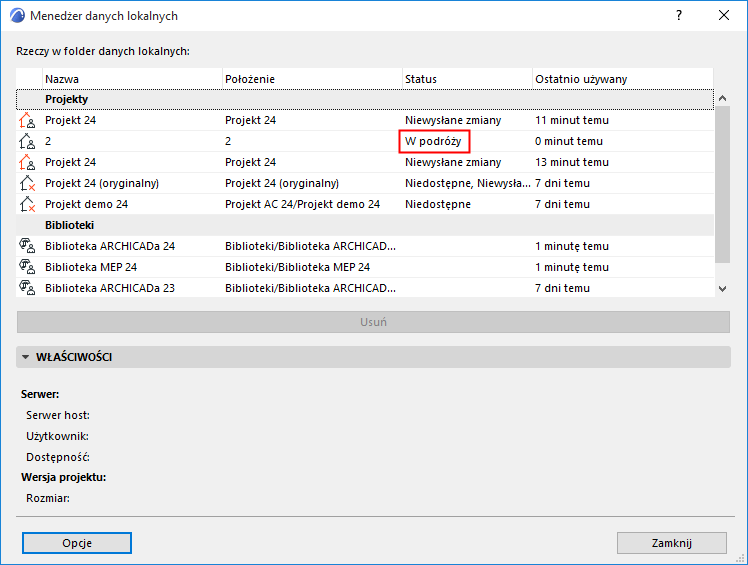
Task: Collapse the WŁAŚCIWOŚCI section triangle
Action: coord(26,357)
